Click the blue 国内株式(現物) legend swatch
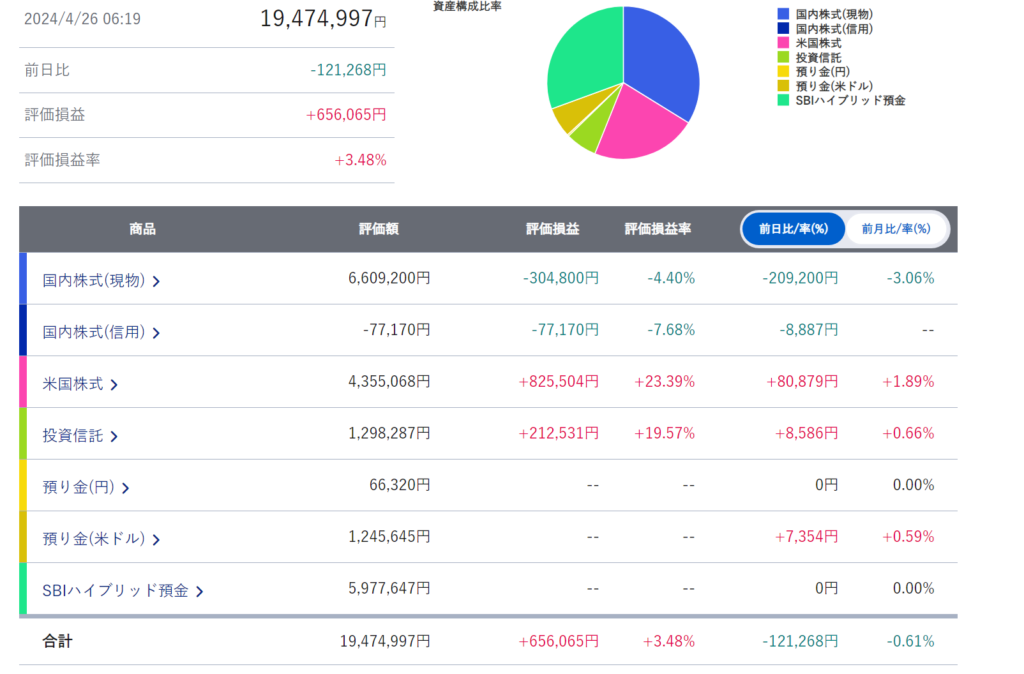This screenshot has height=674, width=1024. [x=783, y=14]
